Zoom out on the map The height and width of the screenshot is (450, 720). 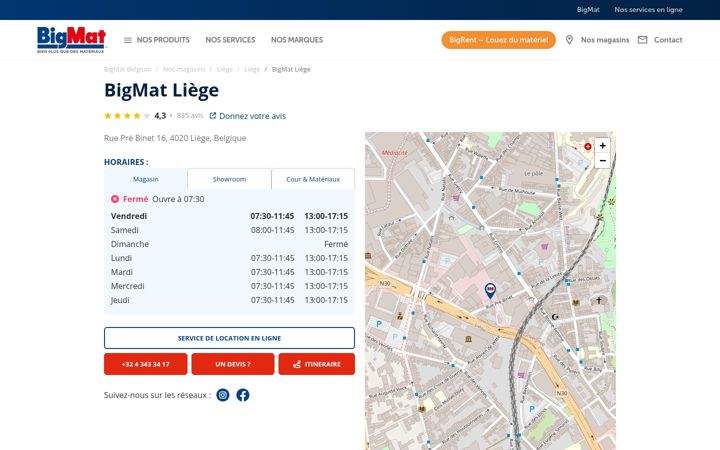602,161
